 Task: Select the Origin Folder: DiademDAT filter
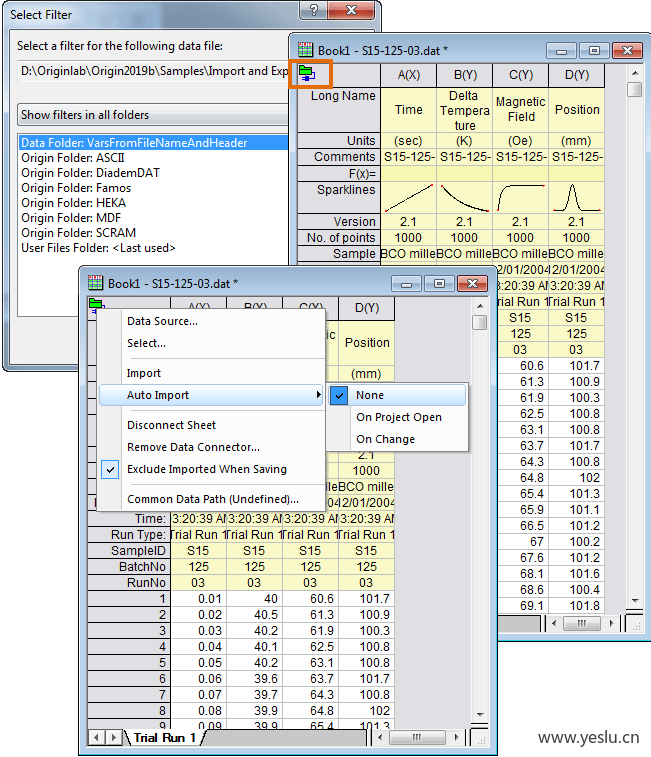pos(90,173)
